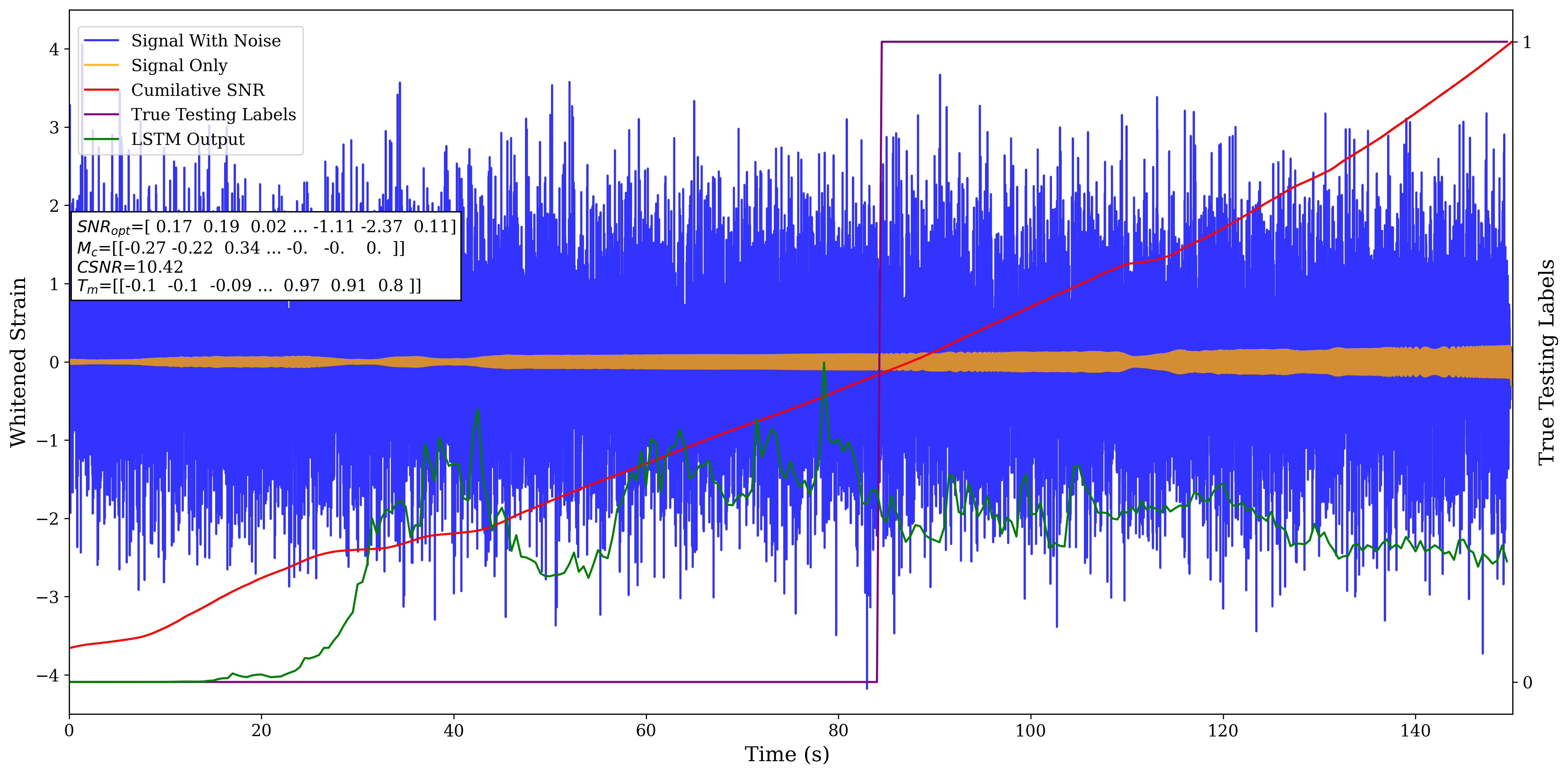
Task: Click the right axis tick label 1
Action: [x=1526, y=42]
